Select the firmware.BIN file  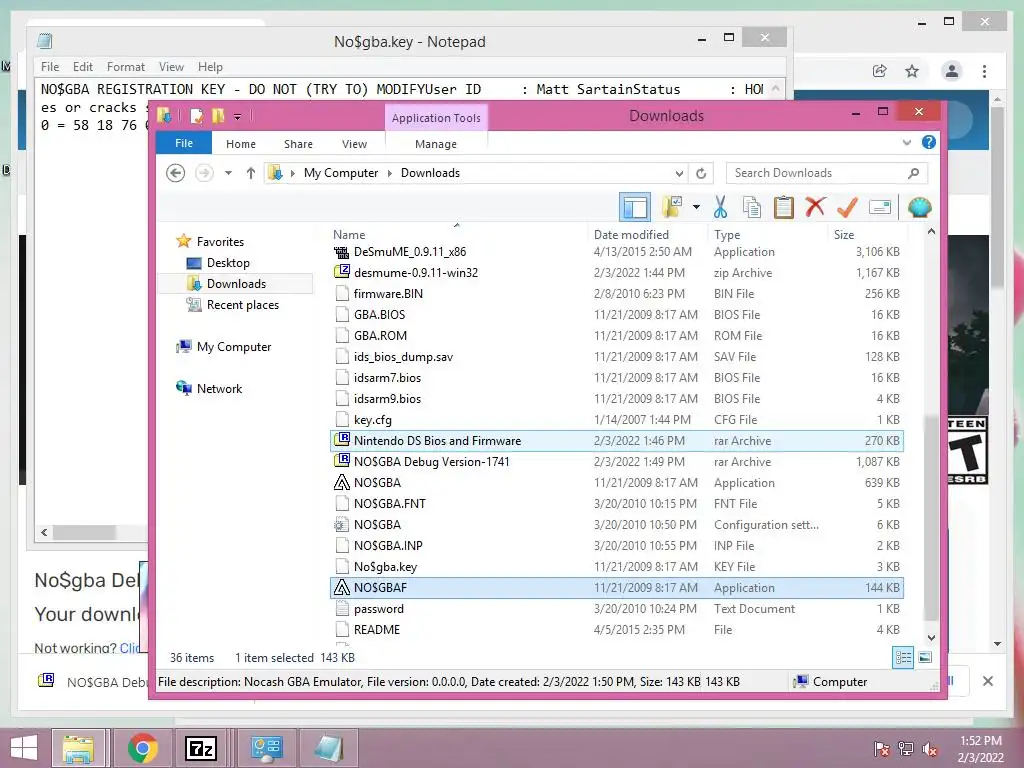[x=616, y=294]
